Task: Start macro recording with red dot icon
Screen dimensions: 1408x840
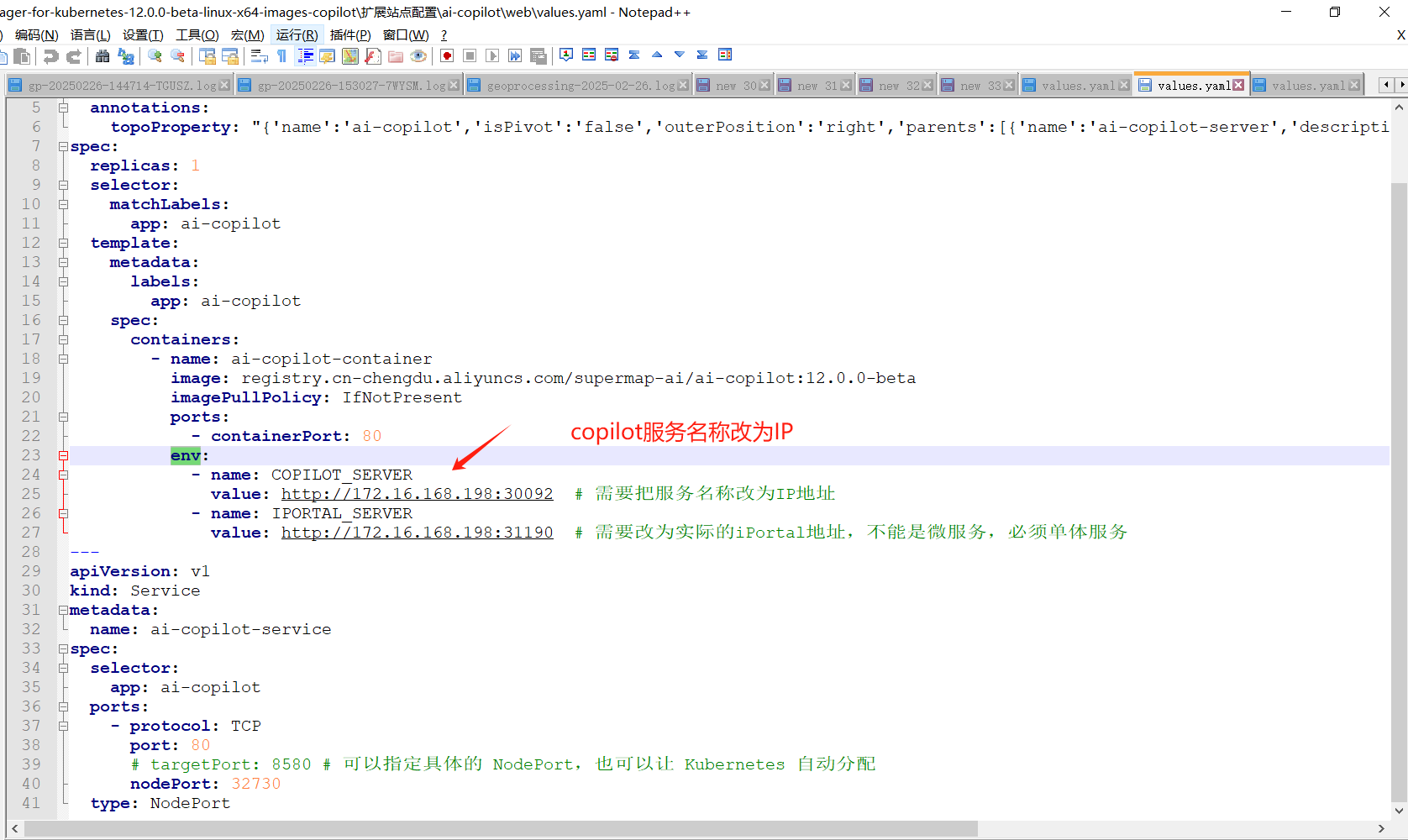Action: coord(447,56)
